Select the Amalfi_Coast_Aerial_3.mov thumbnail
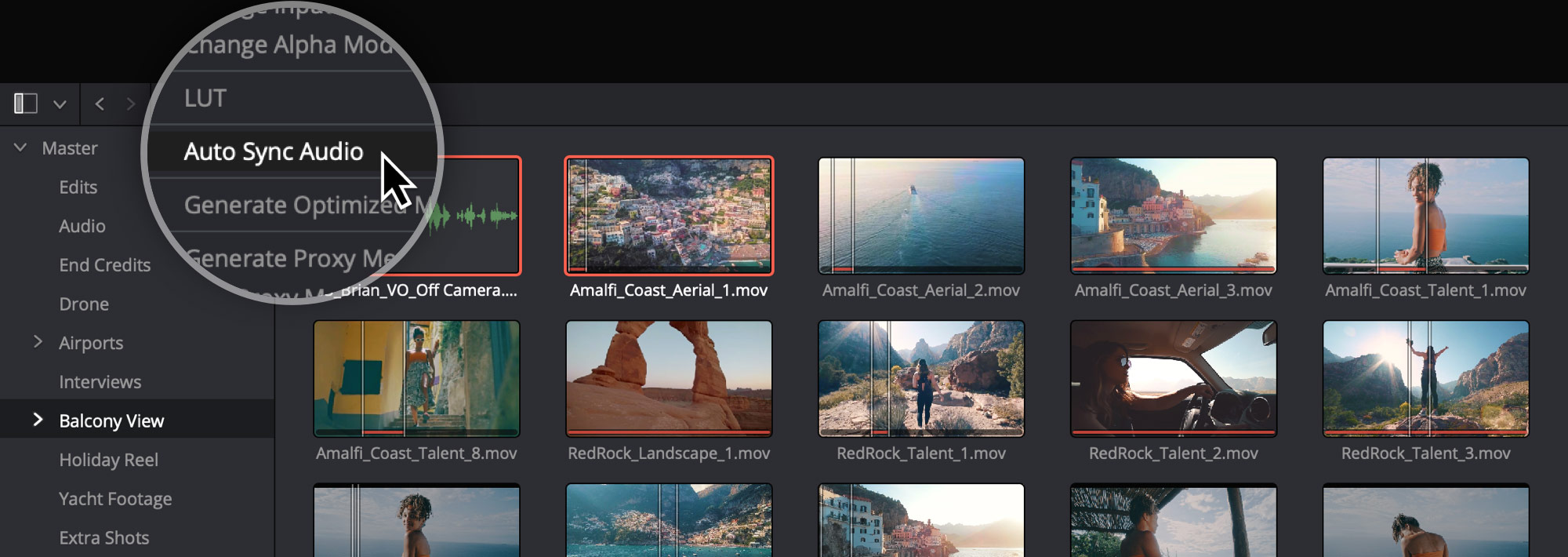Screen dimensions: 1568x557 coord(1174,216)
